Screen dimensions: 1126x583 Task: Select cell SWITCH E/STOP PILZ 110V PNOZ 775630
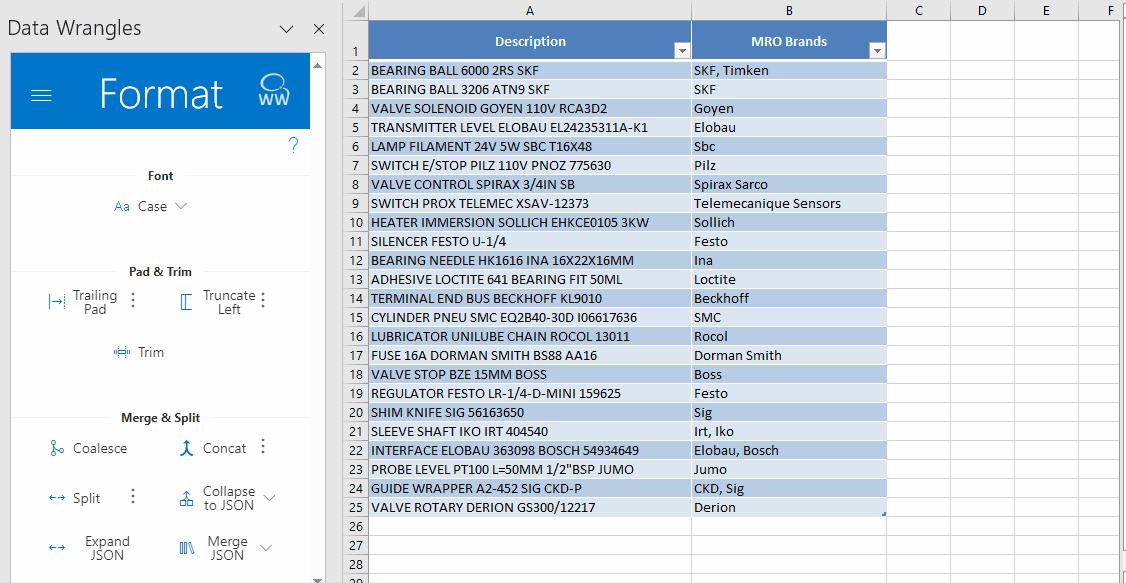point(530,166)
